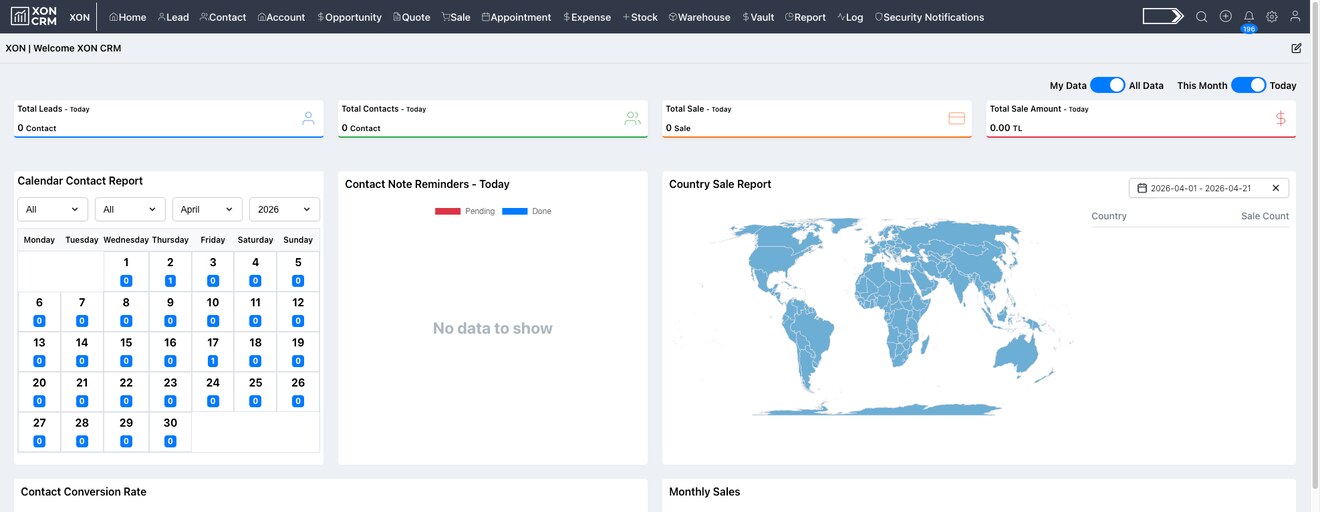Expand the April month dropdown
Viewport: 1320px width, 512px height.
207,210
